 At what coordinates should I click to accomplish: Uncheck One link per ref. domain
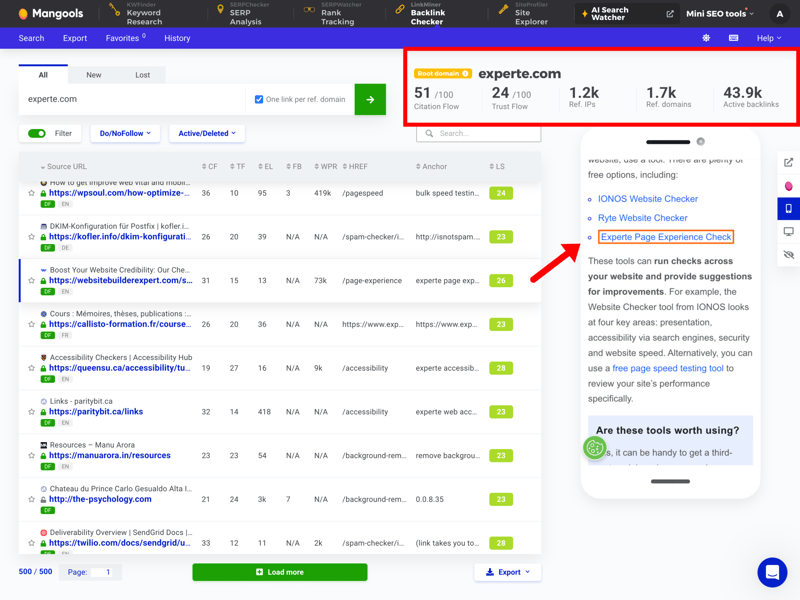[259, 99]
